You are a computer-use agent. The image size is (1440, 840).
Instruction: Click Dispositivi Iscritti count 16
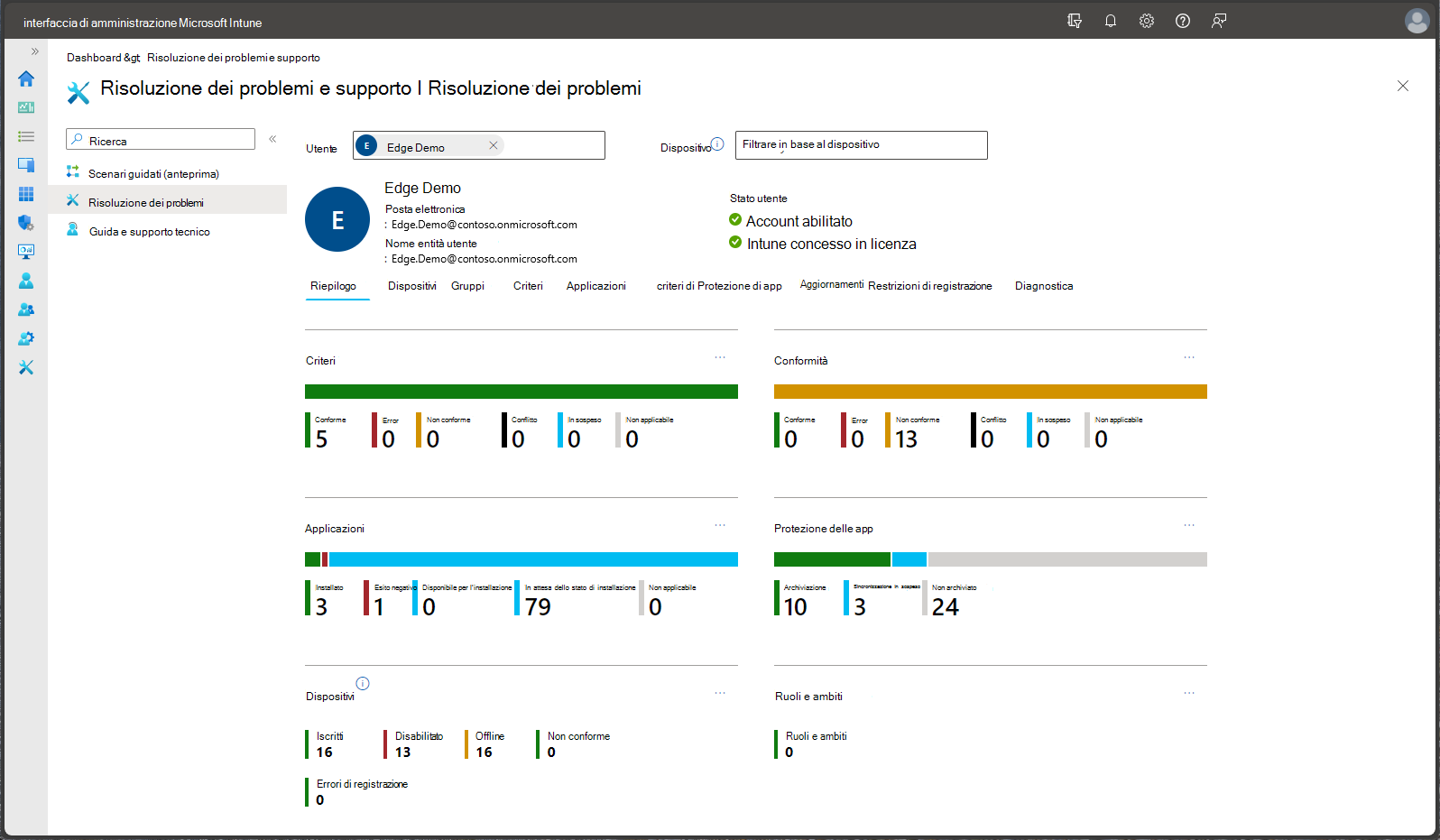pyautogui.click(x=325, y=752)
